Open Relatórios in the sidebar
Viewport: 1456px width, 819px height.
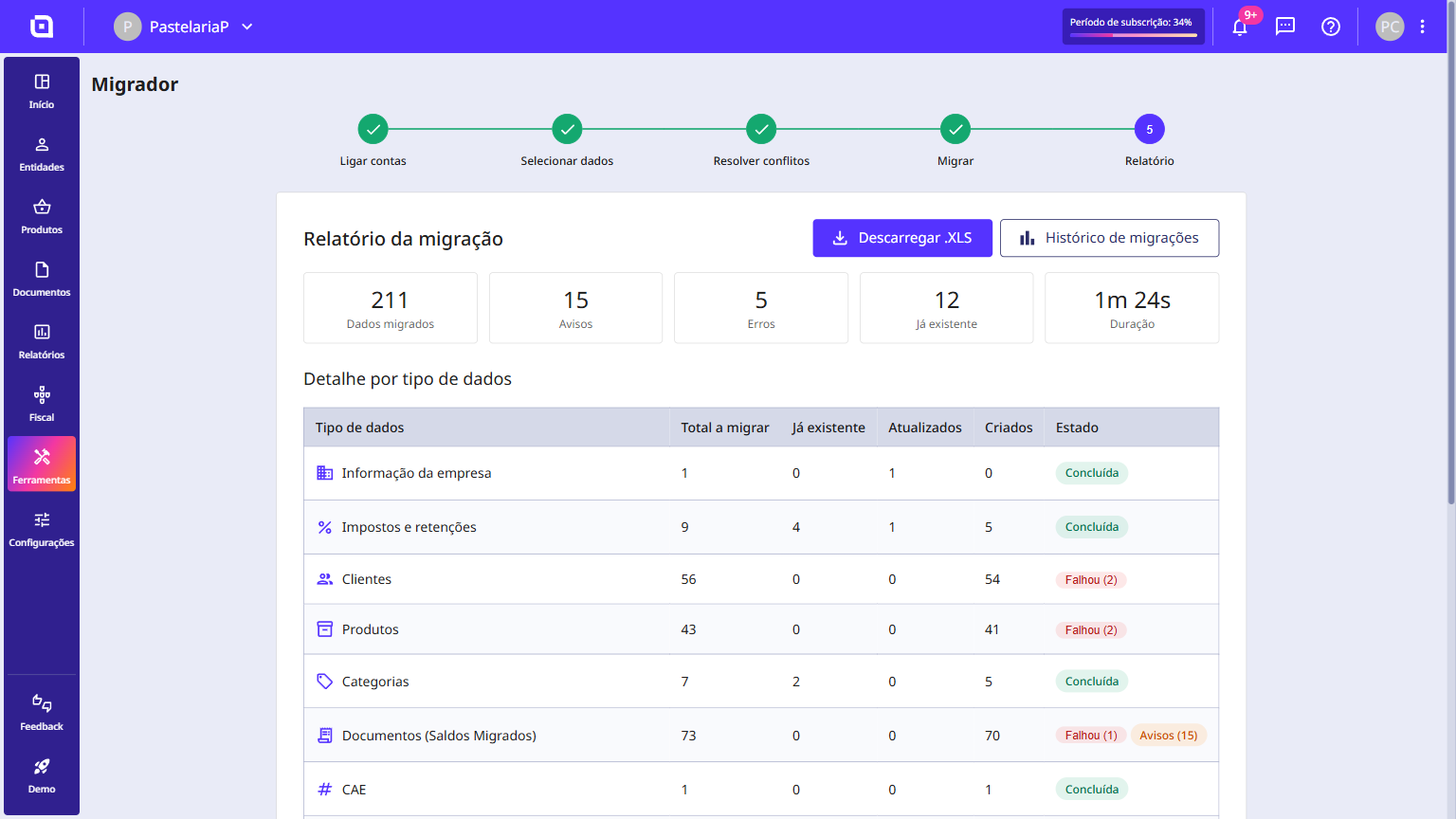point(42,342)
